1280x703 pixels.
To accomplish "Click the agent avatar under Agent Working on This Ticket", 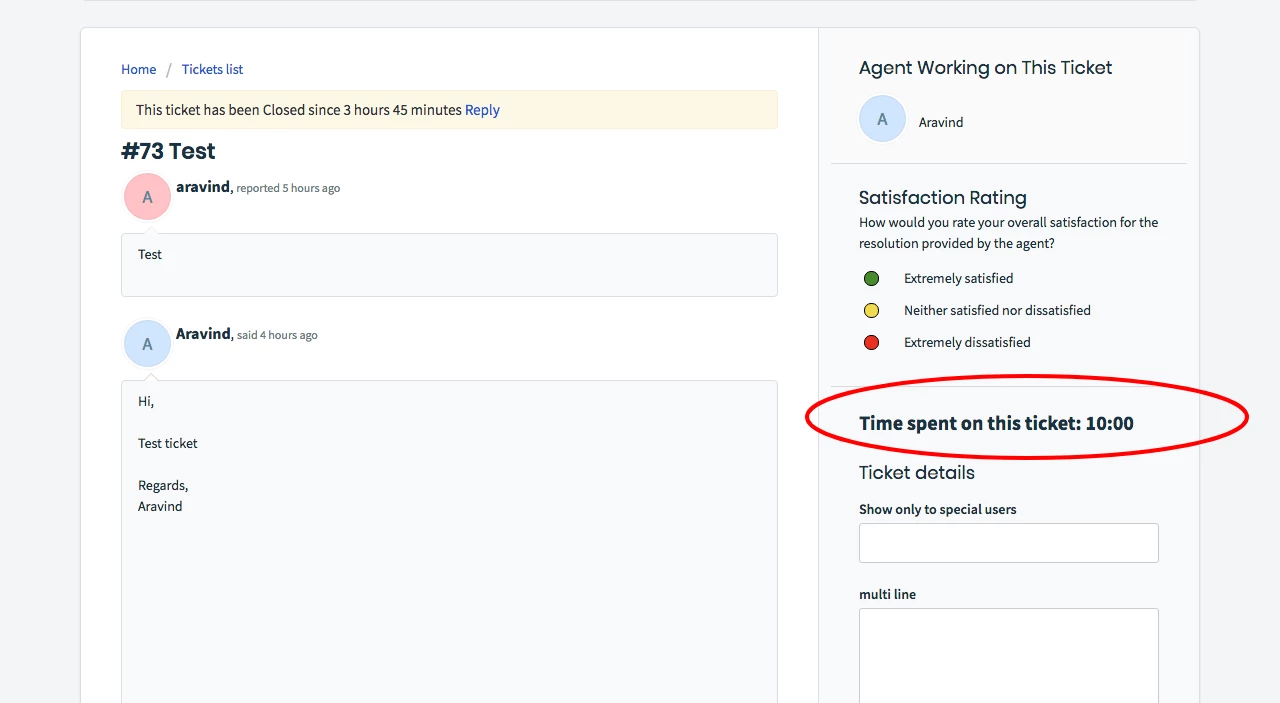I will pyautogui.click(x=882, y=120).
